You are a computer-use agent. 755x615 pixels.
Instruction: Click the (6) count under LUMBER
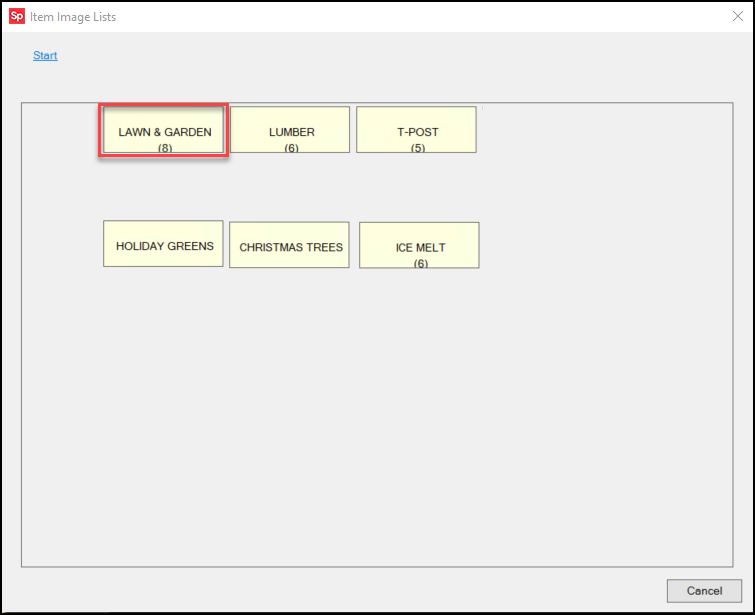click(x=291, y=148)
